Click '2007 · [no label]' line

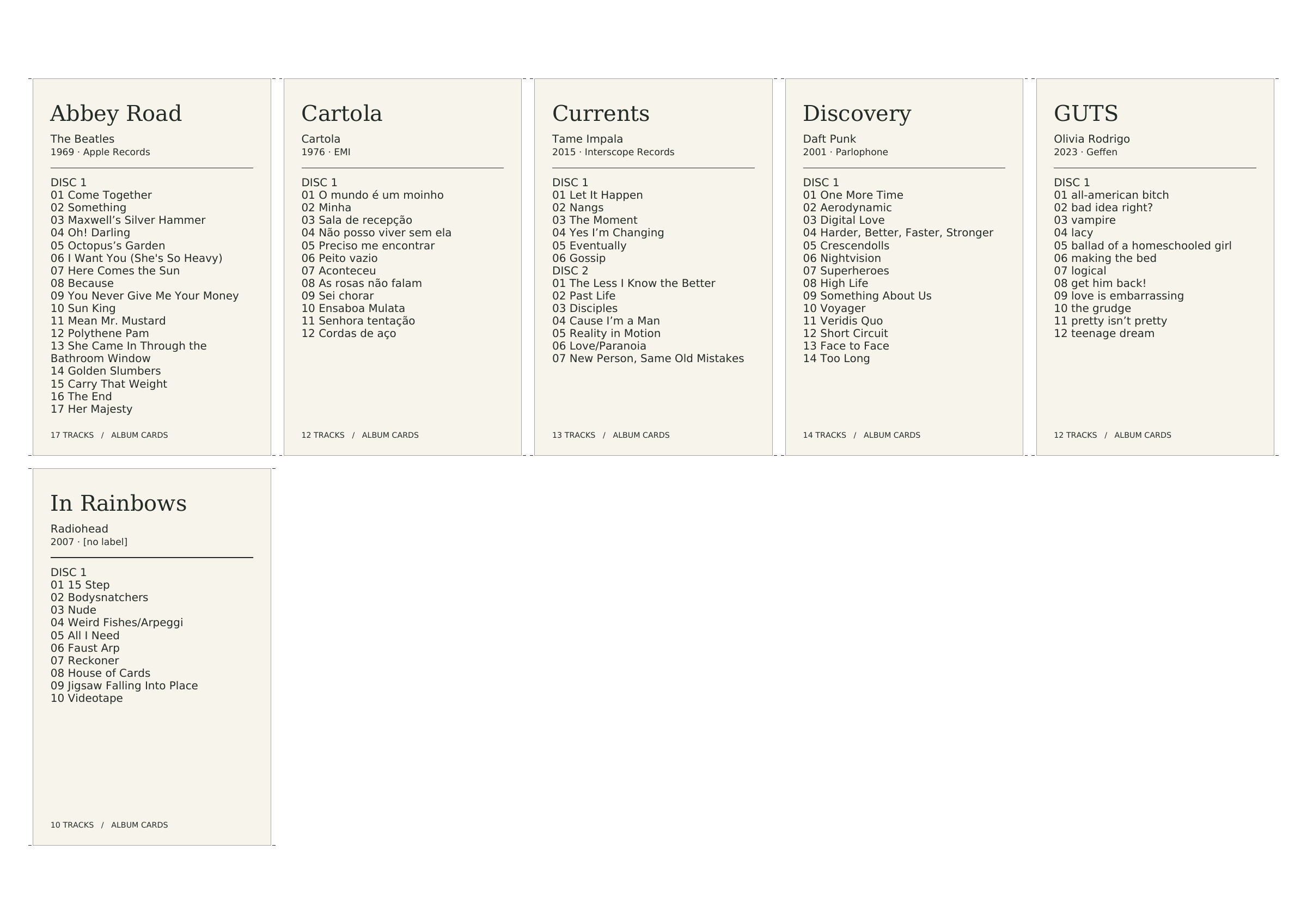coord(89,542)
